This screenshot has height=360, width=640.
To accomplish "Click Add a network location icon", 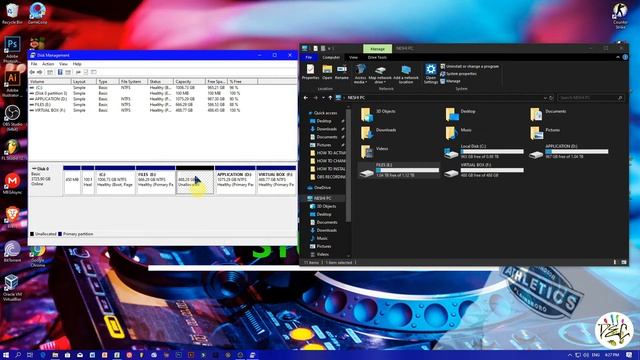I will point(406,74).
